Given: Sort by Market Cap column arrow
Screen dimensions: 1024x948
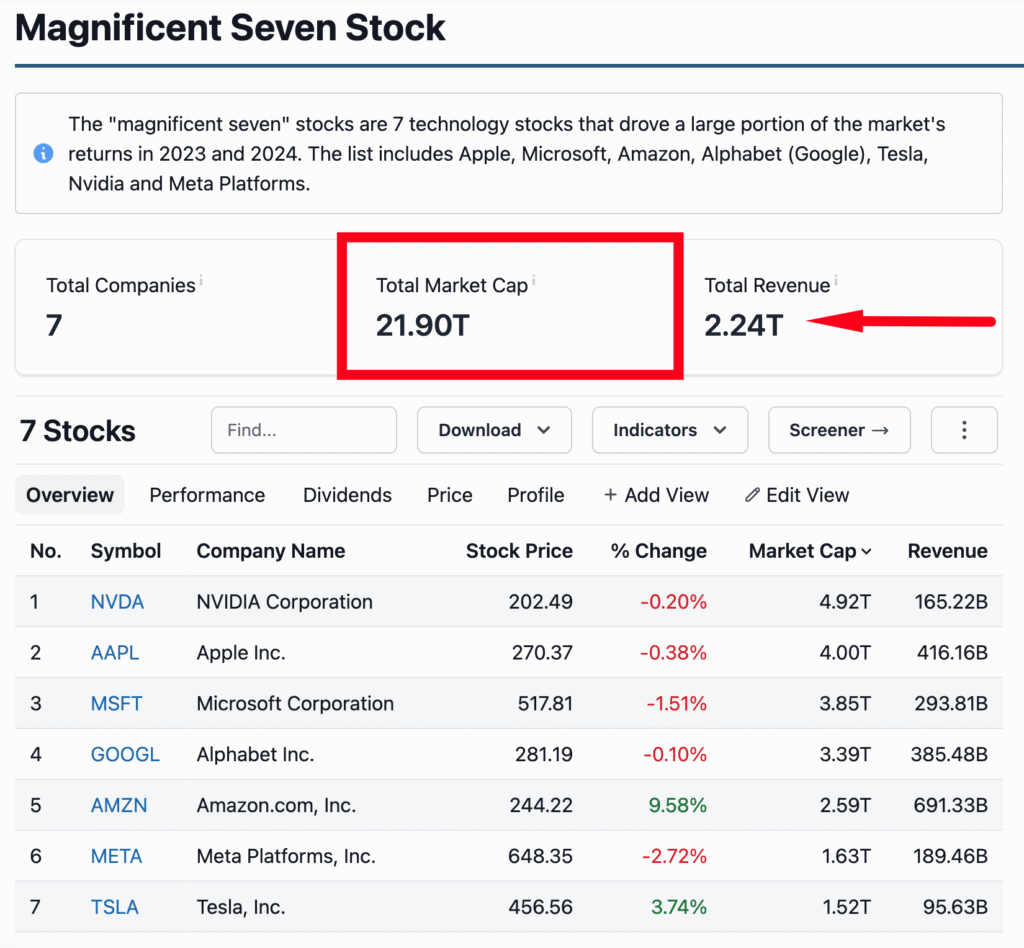Looking at the screenshot, I should [866, 552].
